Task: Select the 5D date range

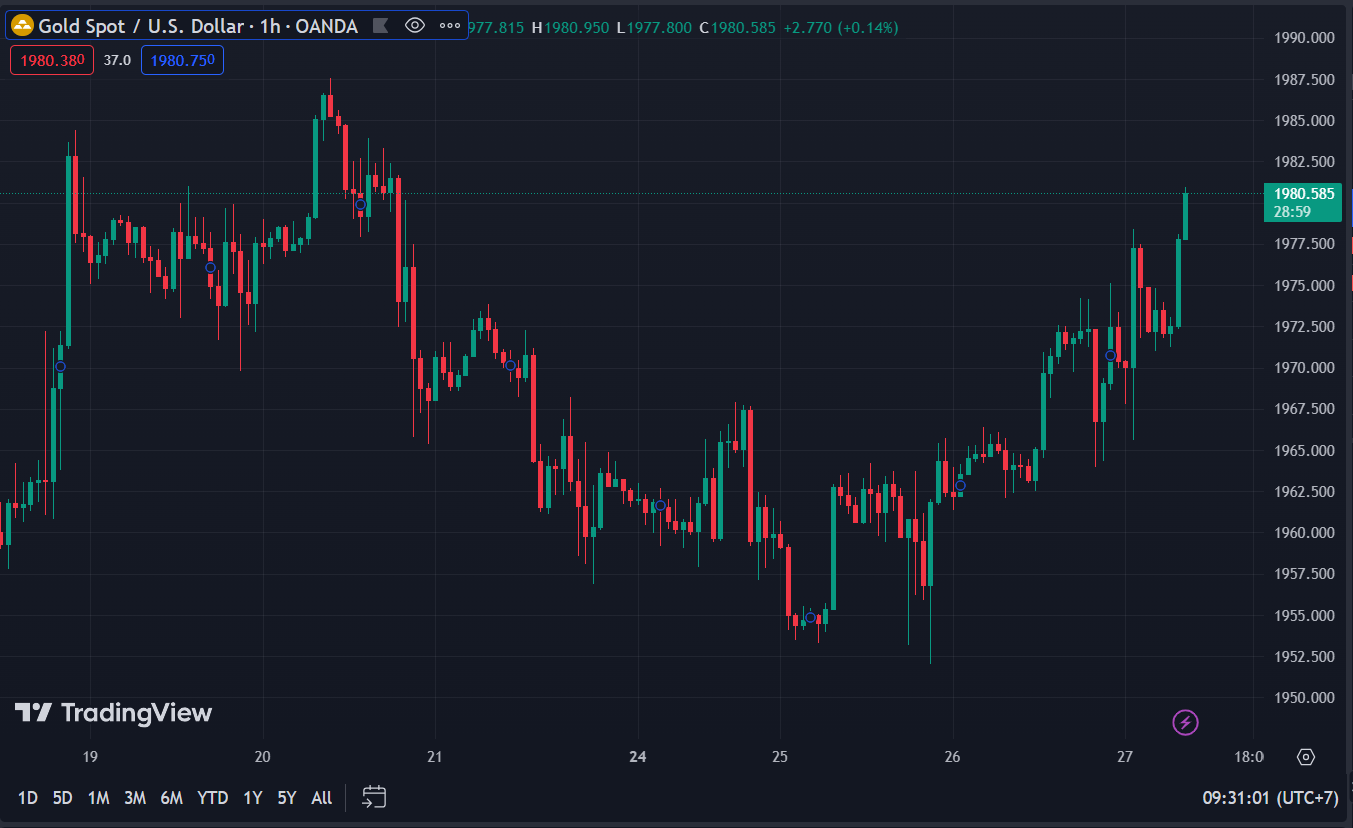Action: 62,798
